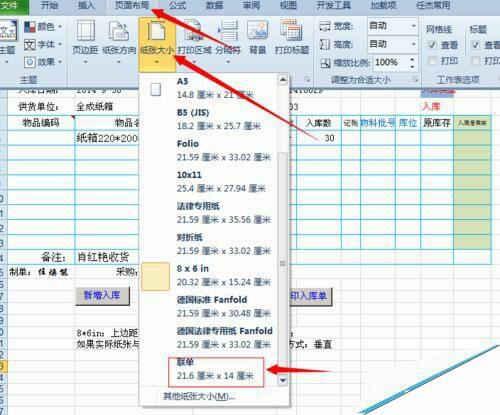
Task: Click the paper list scroll-down arrow
Action: coord(283,380)
